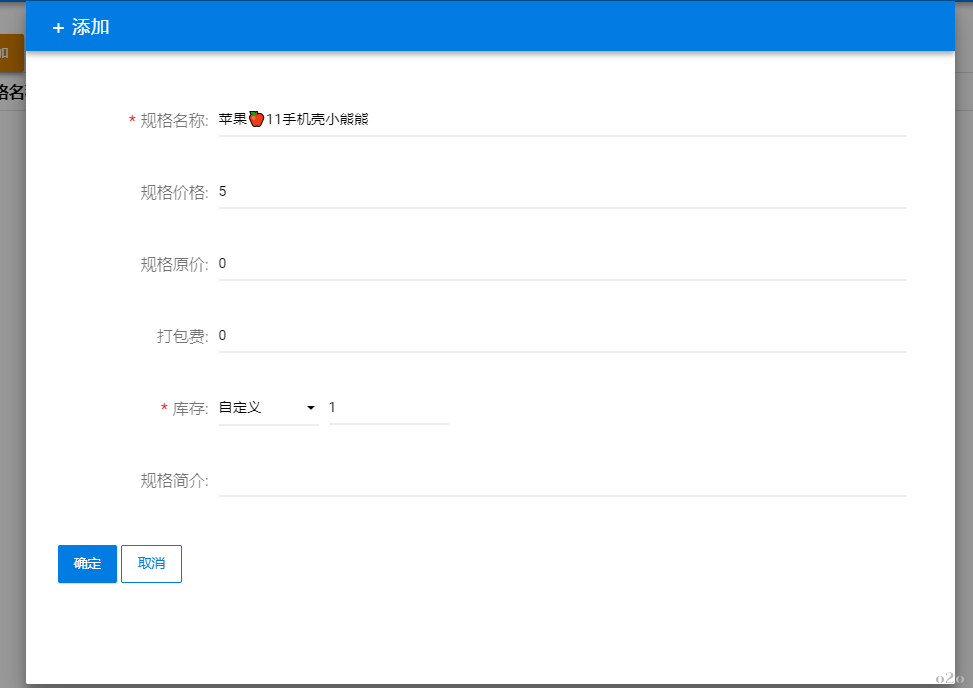Image resolution: width=973 pixels, height=688 pixels.
Task: Click the 打包费 packing fee field
Action: click(x=500, y=334)
